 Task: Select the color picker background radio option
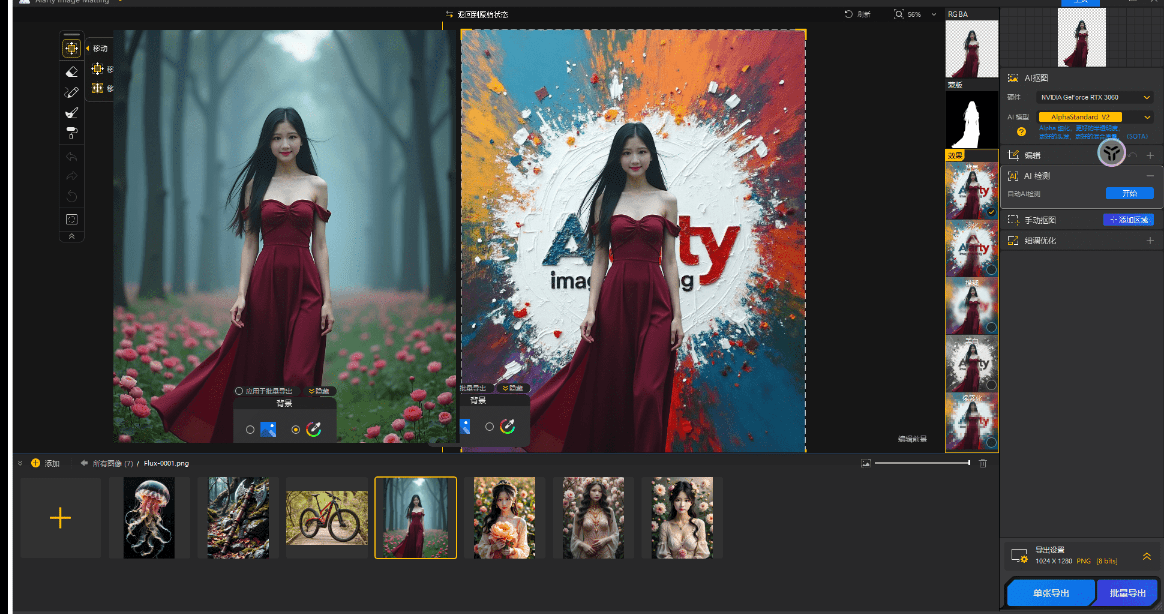(x=295, y=429)
